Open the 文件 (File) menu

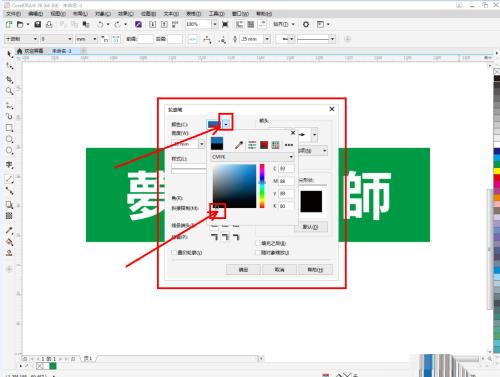point(13,14)
